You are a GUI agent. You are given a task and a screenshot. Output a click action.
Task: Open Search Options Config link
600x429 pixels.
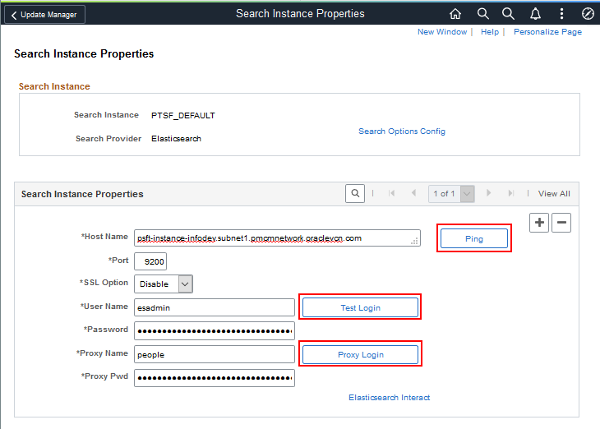(402, 131)
